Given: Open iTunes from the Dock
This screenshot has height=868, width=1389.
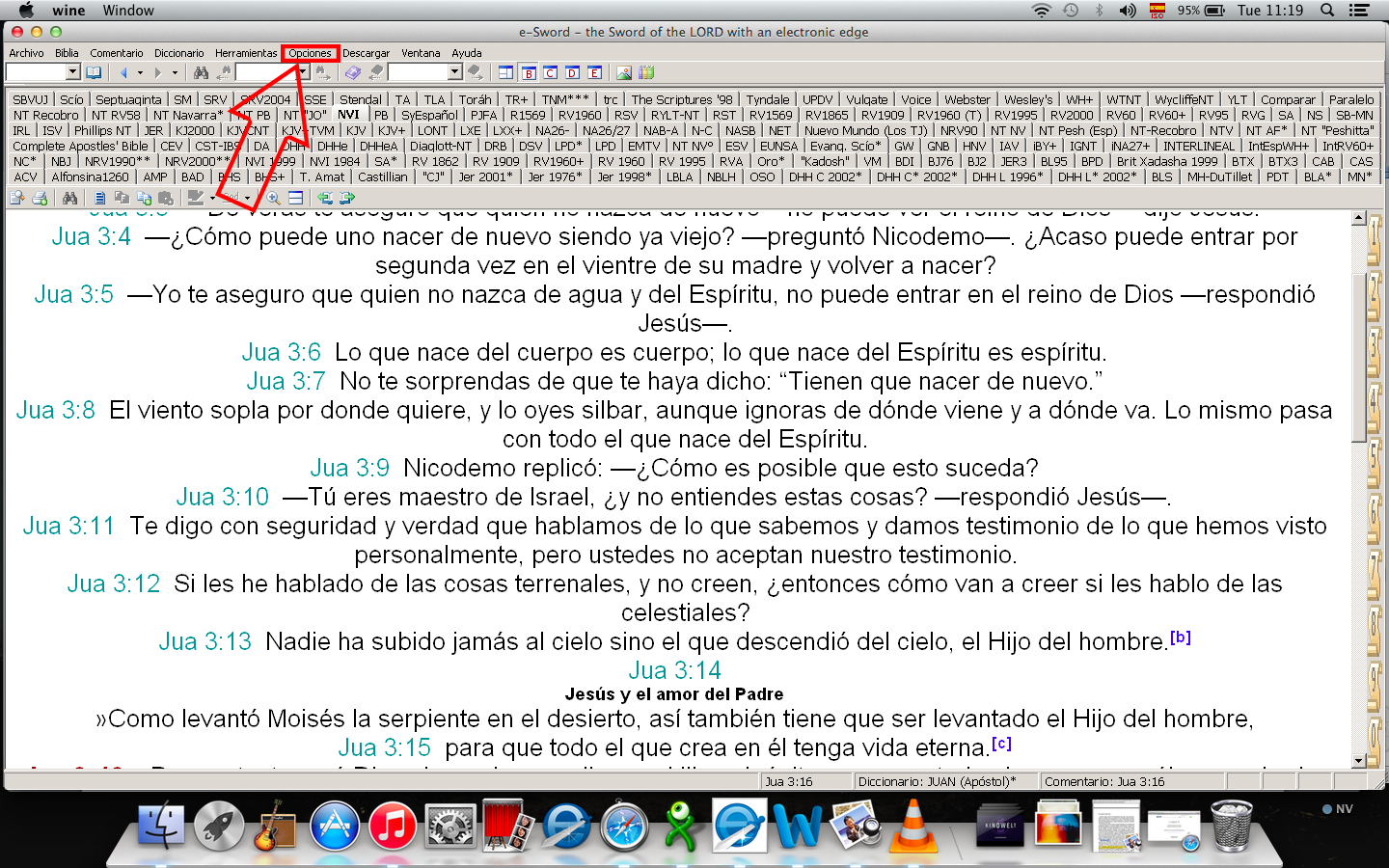Looking at the screenshot, I should click(393, 826).
